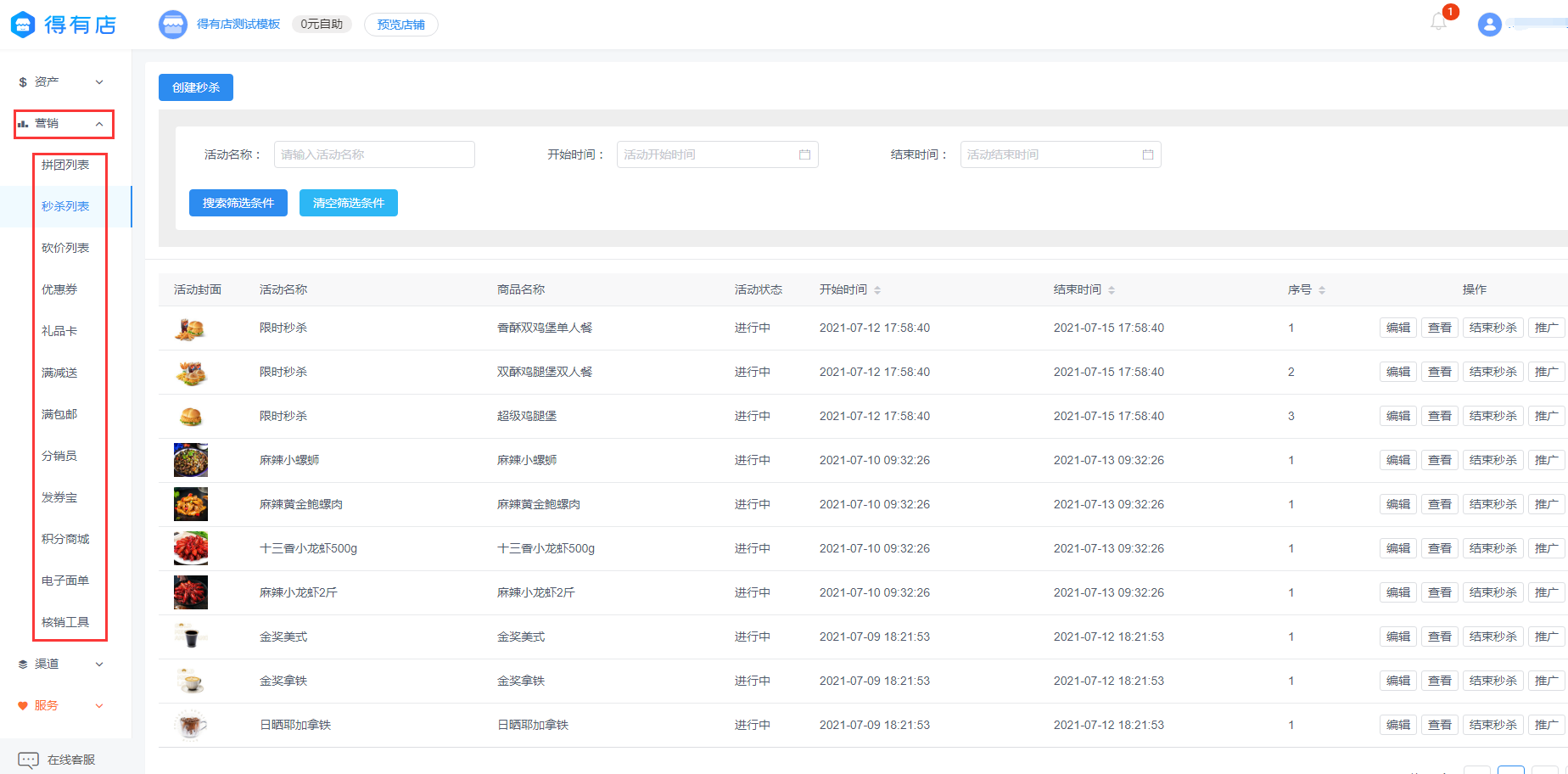Click thumbnail of 麻辣小螺蛳 activity

pyautogui.click(x=191, y=460)
